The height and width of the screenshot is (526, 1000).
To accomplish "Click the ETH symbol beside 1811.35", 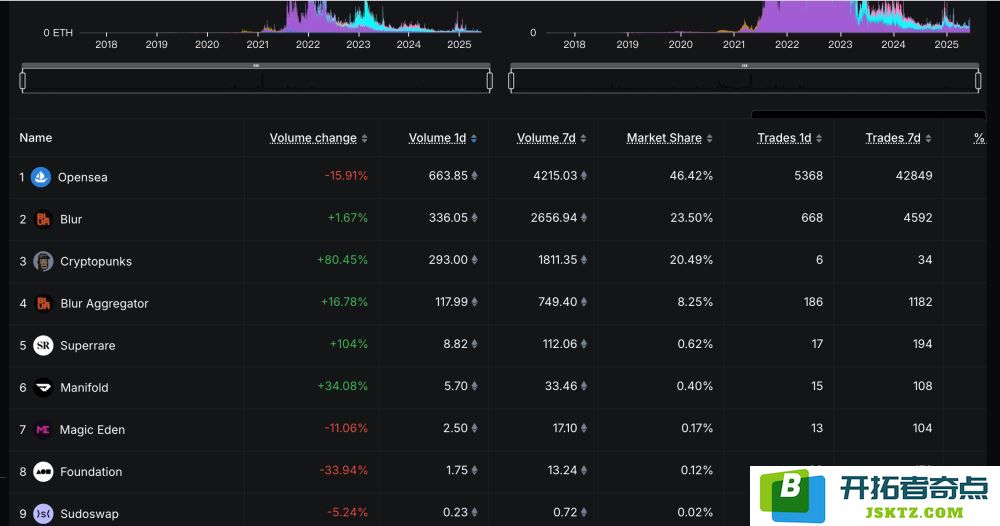I will [584, 259].
